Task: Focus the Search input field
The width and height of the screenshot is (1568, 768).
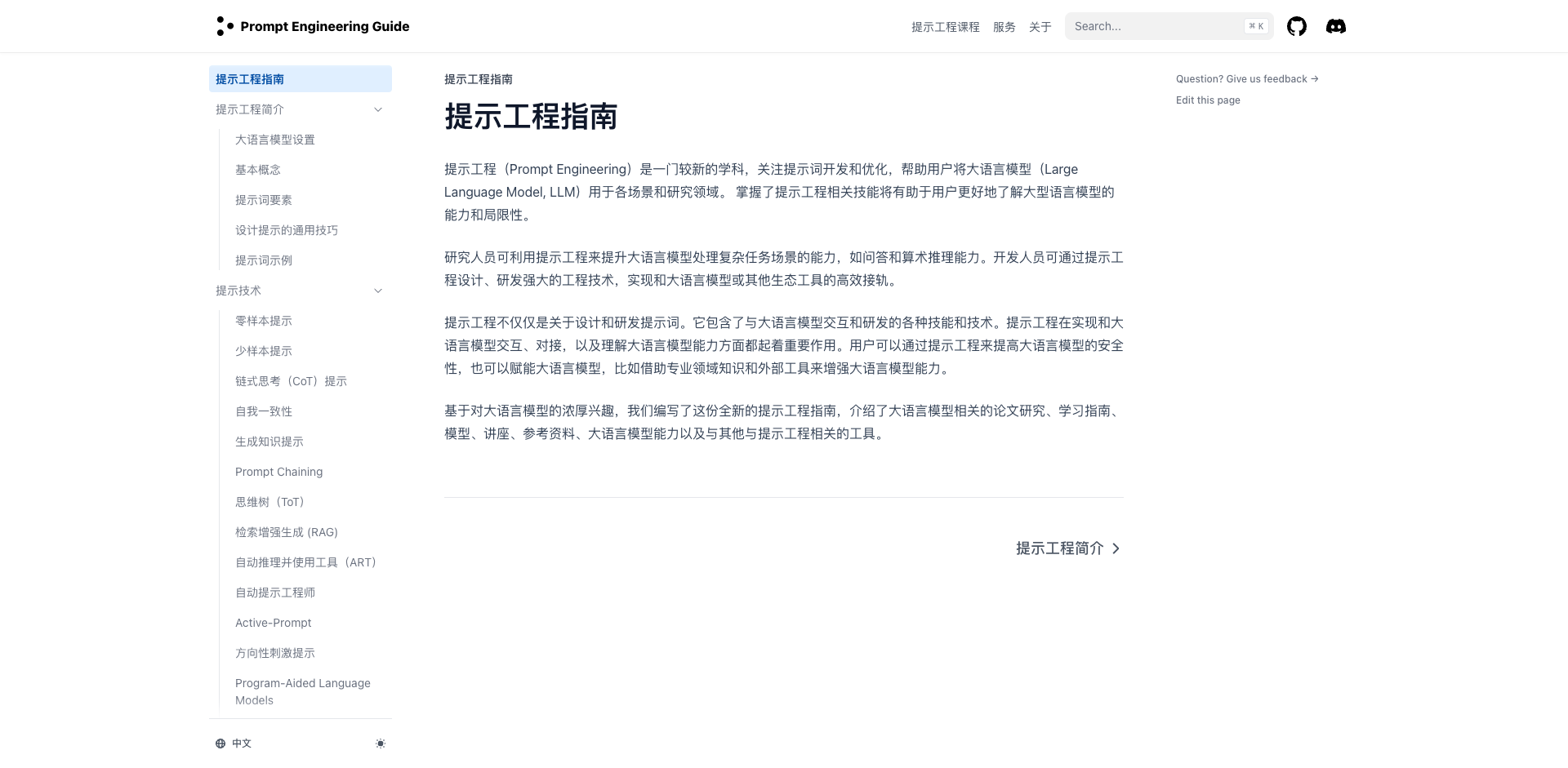Action: (x=1169, y=26)
